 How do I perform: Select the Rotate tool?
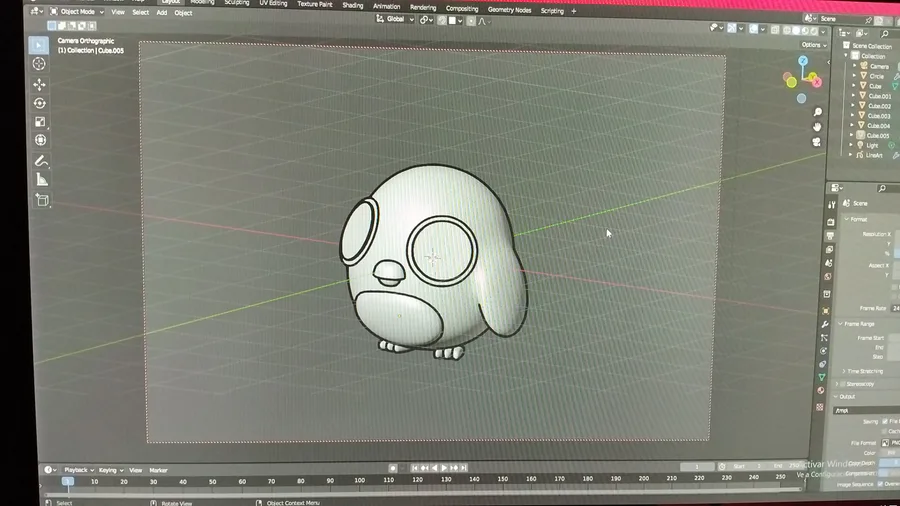point(40,103)
